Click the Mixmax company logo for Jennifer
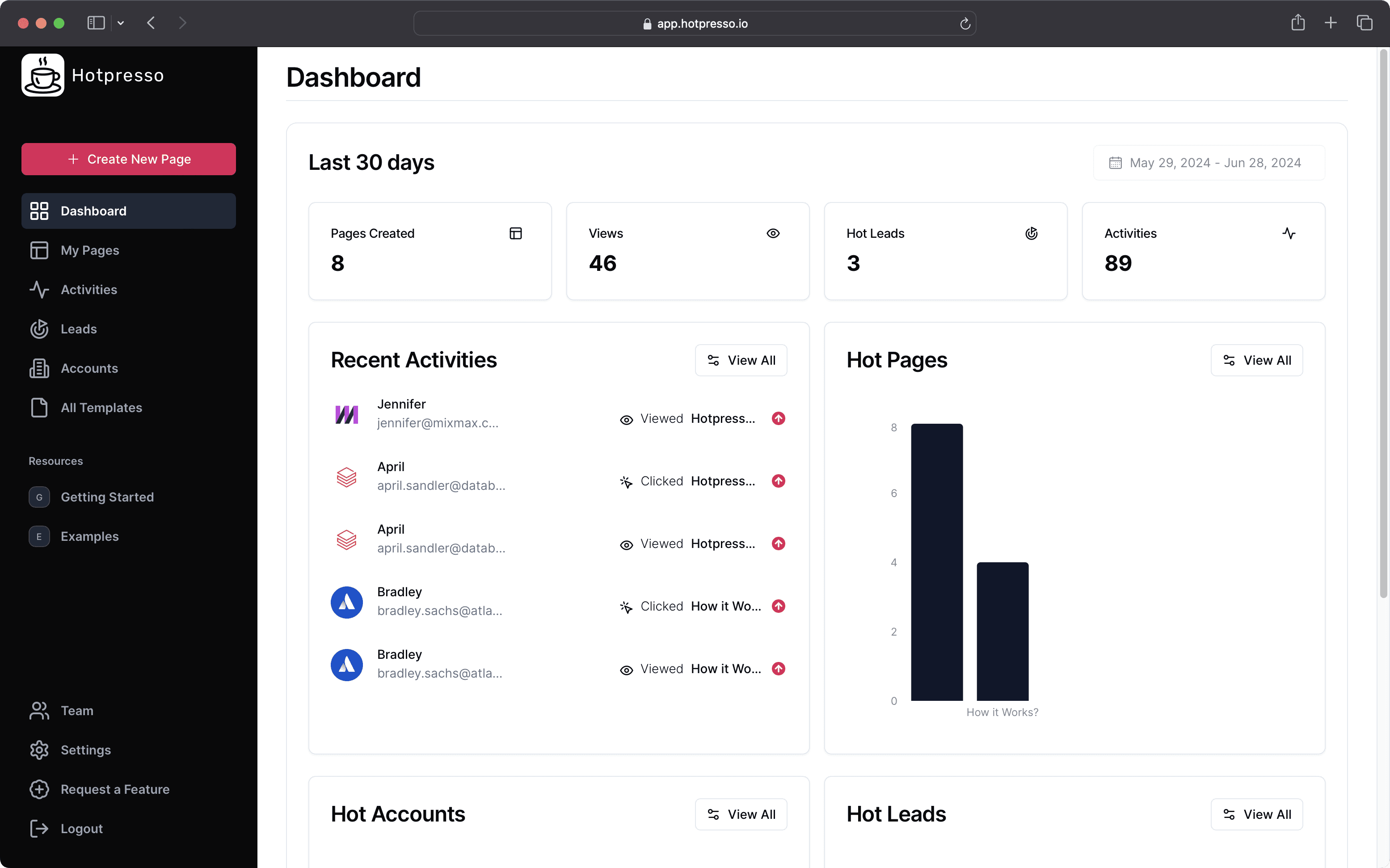Screen dimensions: 1390x868 346,414
